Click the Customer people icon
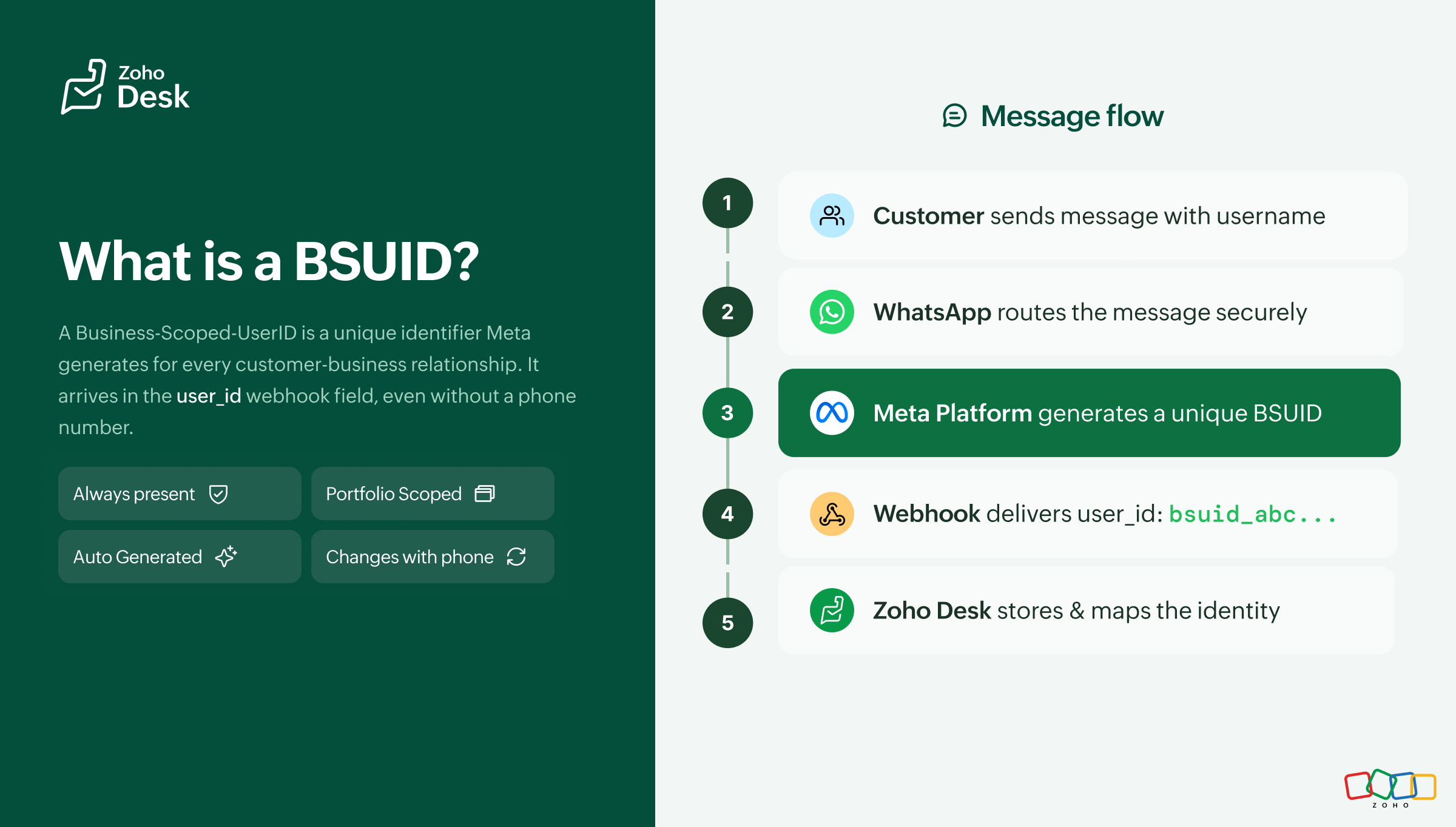The height and width of the screenshot is (827, 1456). click(832, 215)
